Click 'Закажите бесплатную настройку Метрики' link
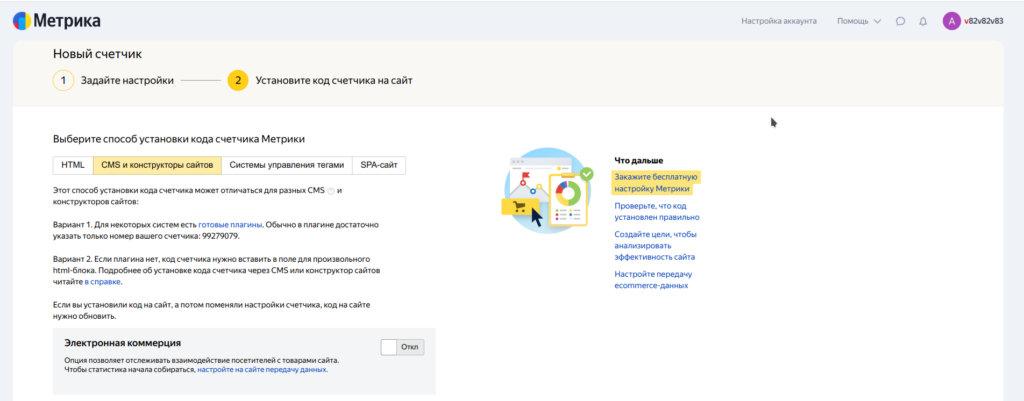The image size is (1024, 401). (656, 182)
